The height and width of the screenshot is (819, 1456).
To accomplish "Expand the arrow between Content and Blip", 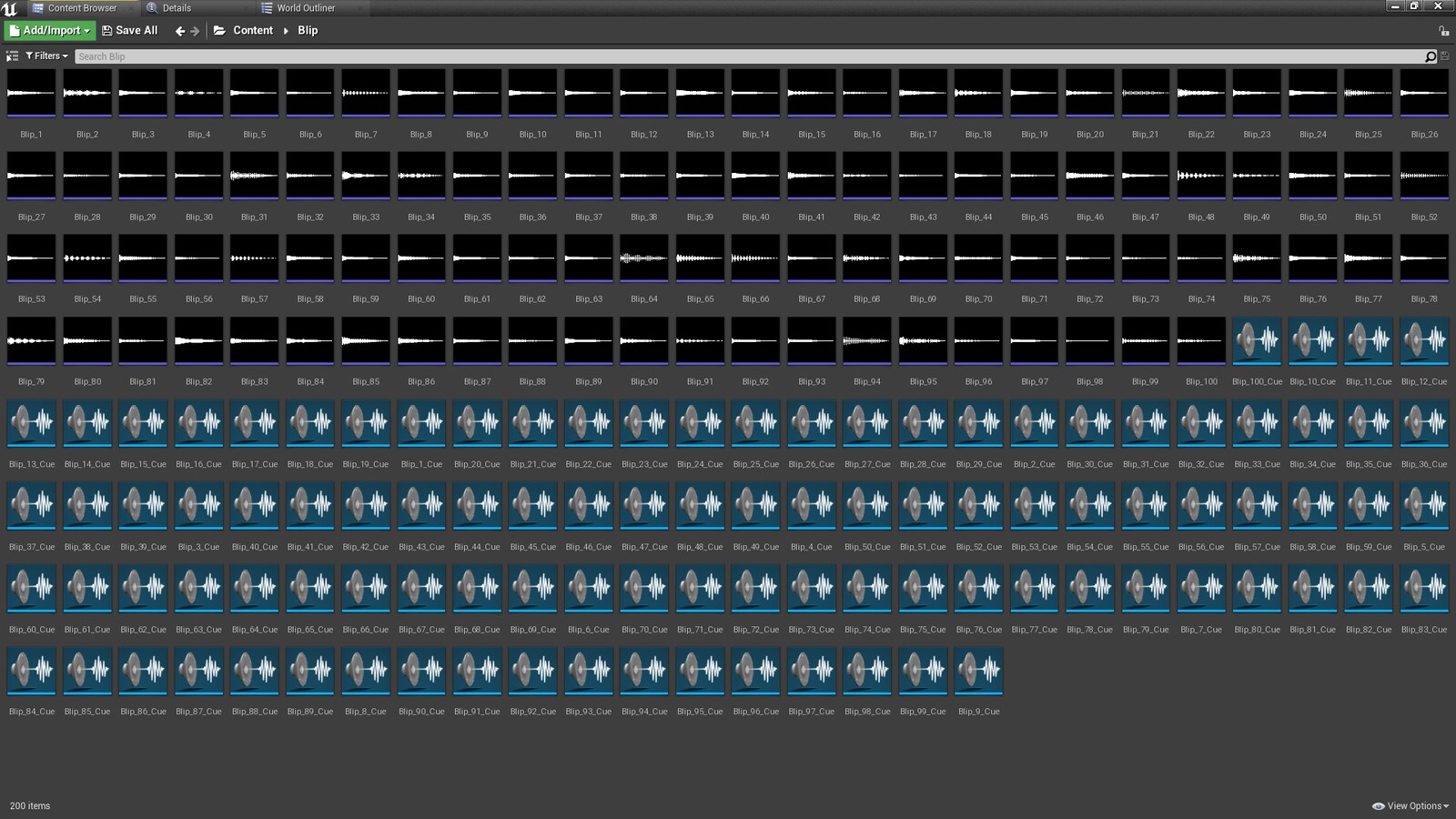I will [286, 31].
